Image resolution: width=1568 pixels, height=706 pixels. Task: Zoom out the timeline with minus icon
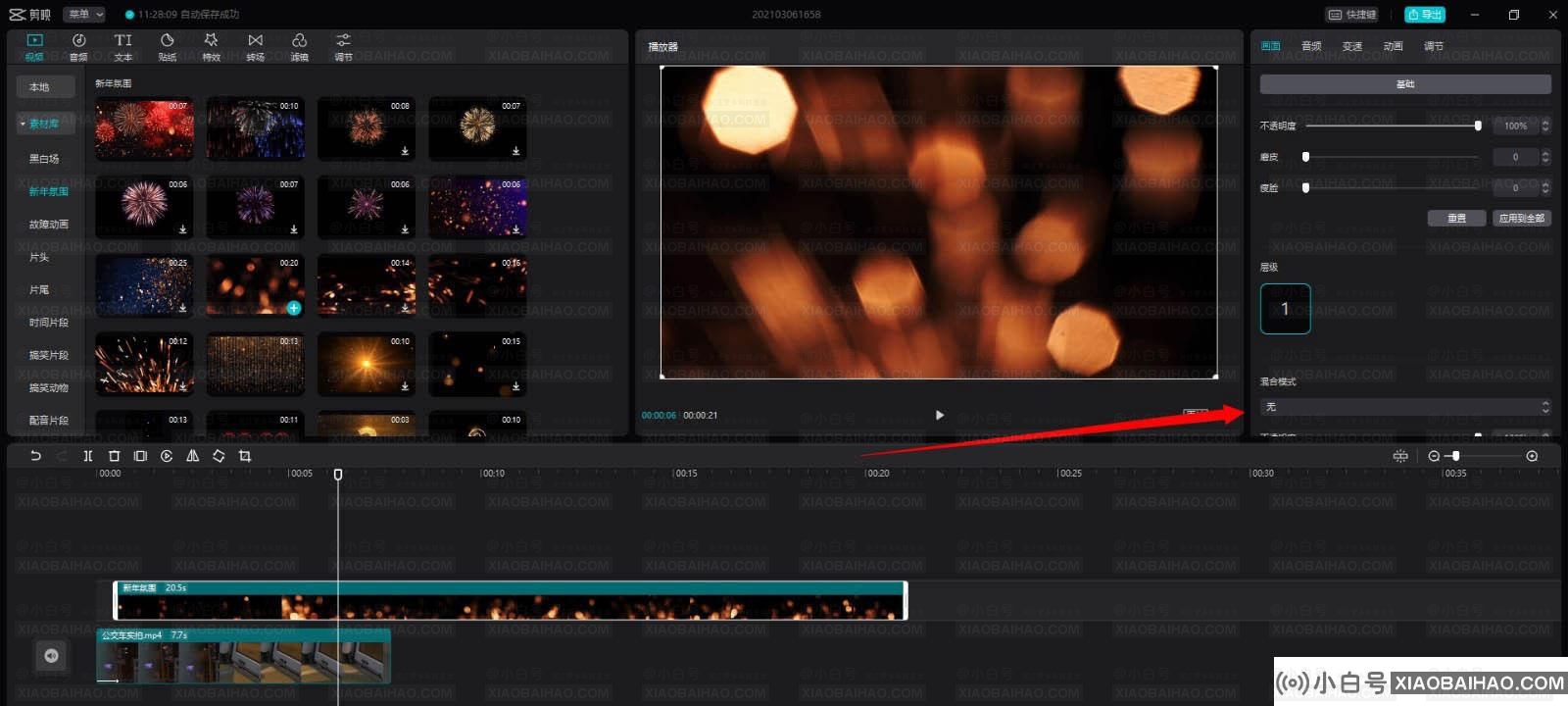point(1434,456)
